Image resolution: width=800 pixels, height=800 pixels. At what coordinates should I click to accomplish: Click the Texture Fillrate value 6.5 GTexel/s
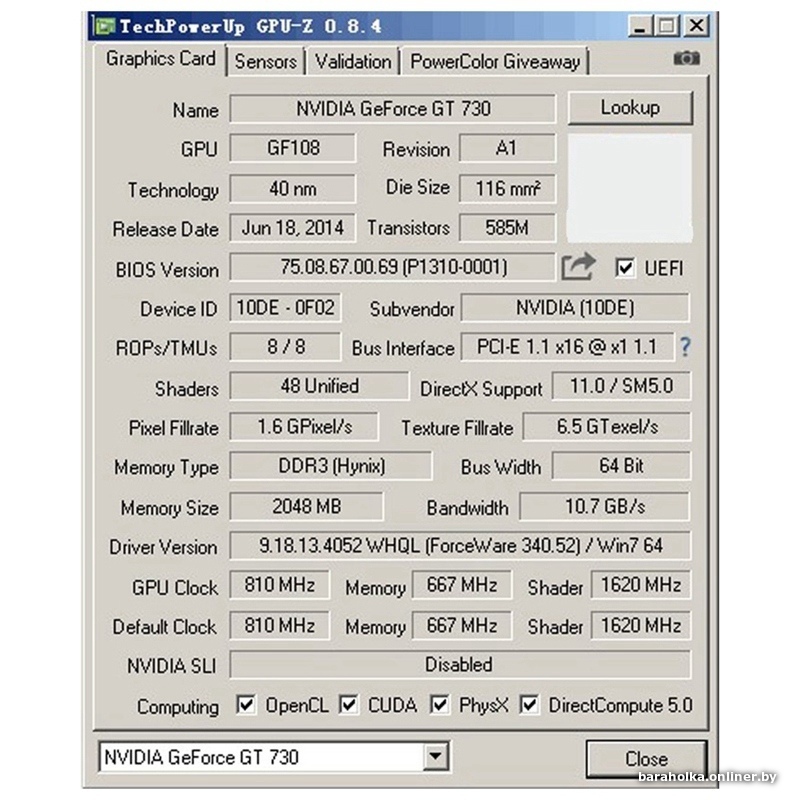[607, 427]
